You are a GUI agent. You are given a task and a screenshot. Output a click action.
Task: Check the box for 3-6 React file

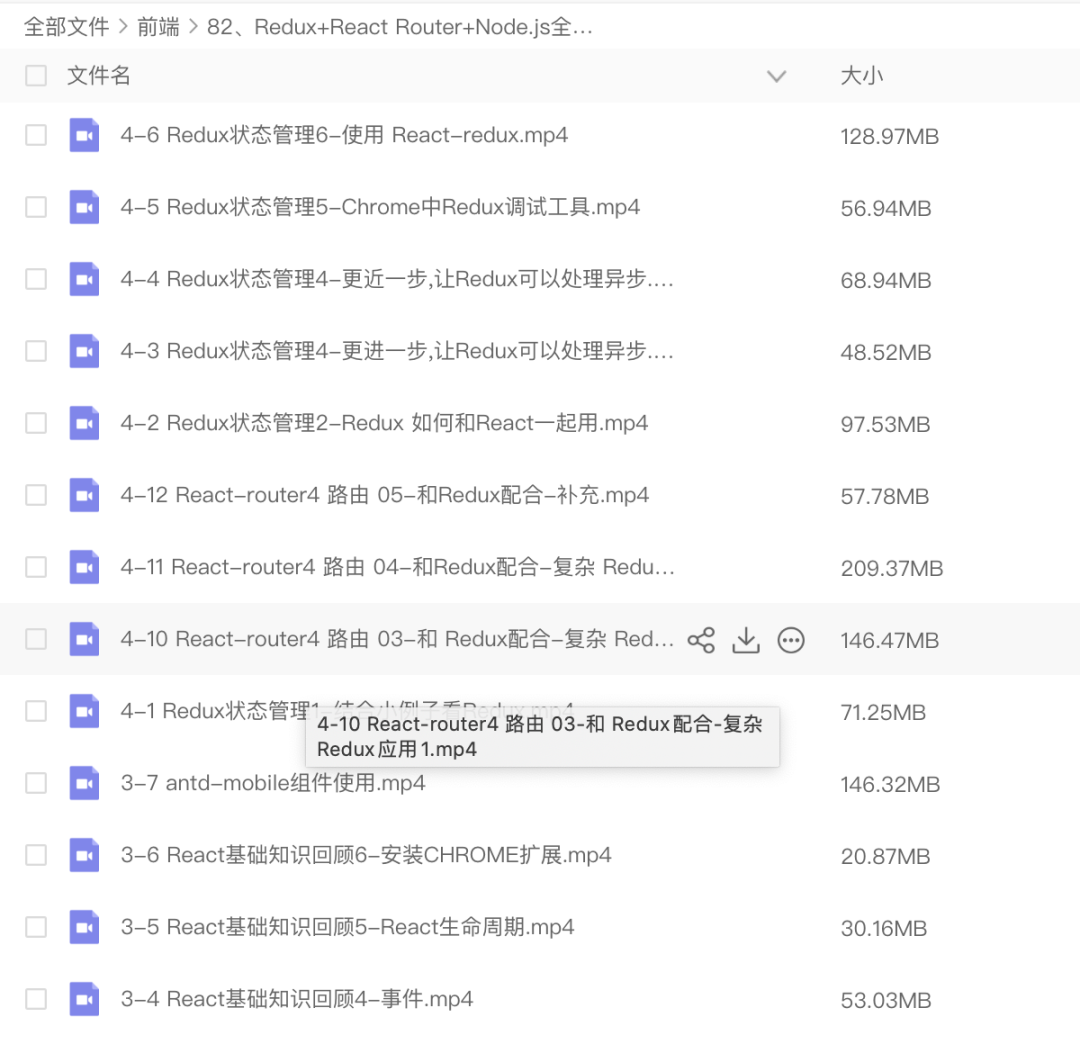click(x=36, y=855)
